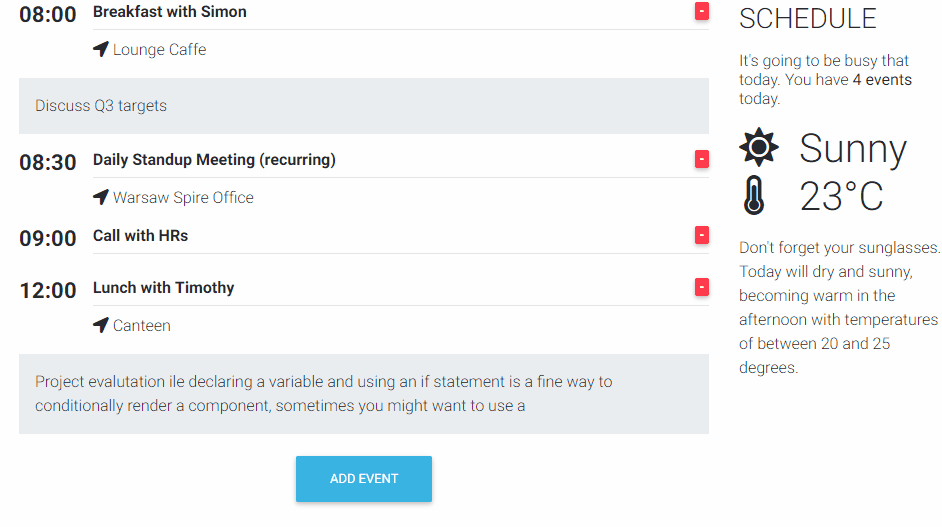Screen dimensions: 942x527
Task: Remove the Daily Standup Meeting event
Action: [702, 159]
